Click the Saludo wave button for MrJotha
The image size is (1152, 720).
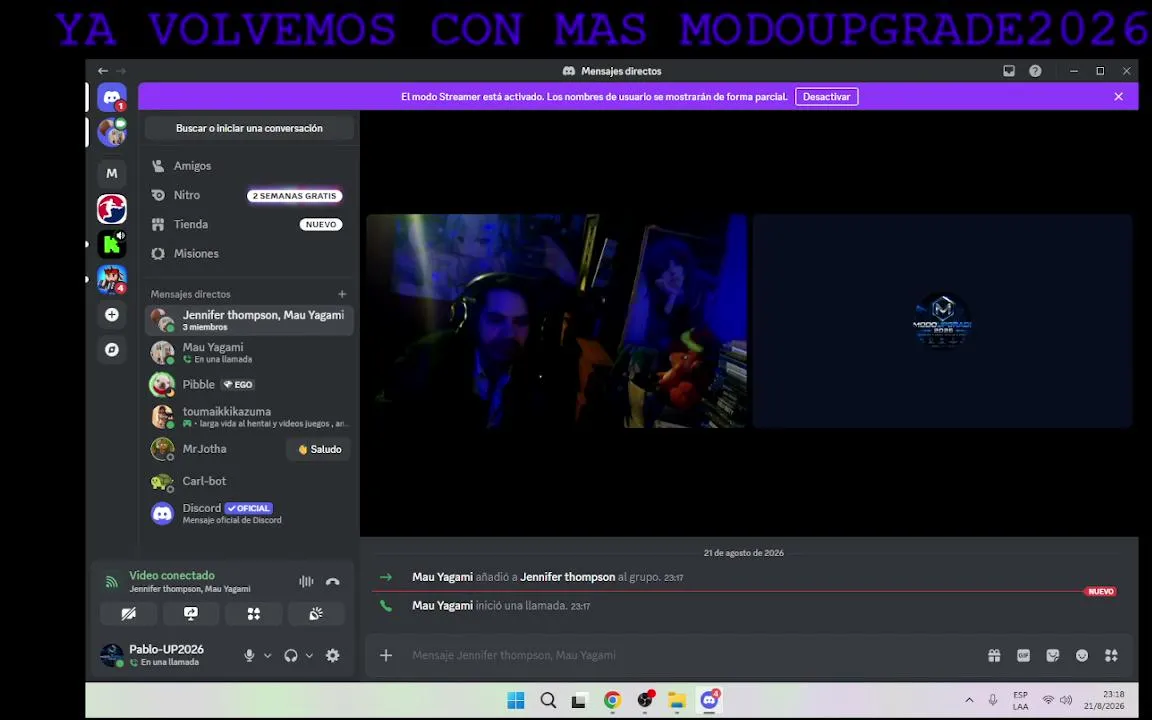click(x=319, y=449)
